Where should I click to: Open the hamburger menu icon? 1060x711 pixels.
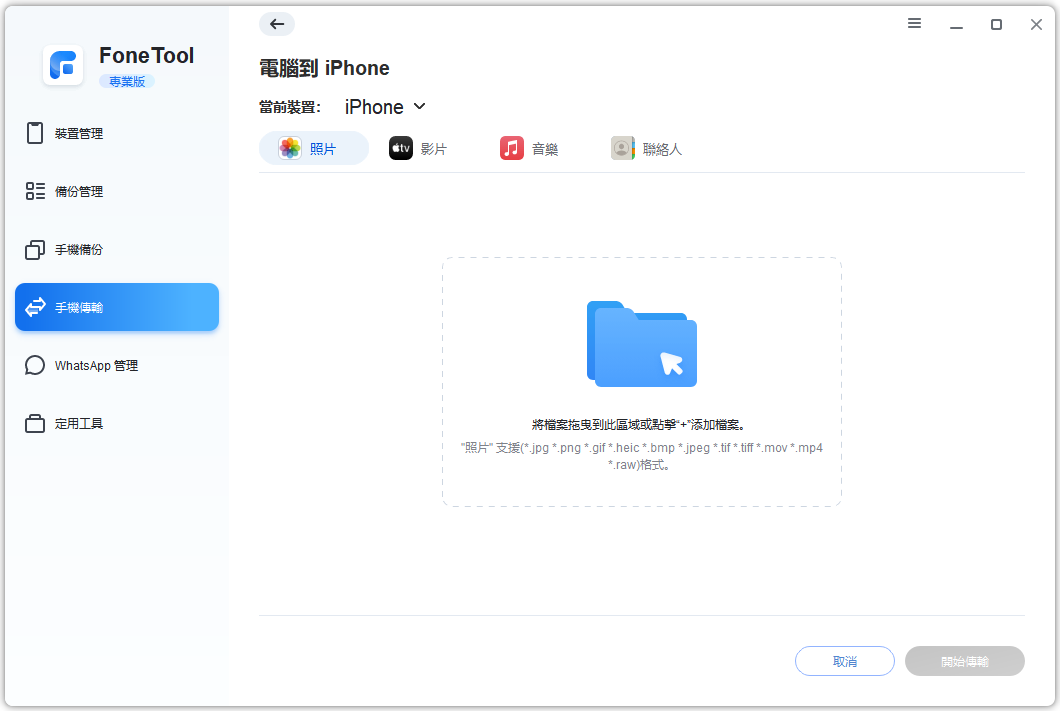pos(914,24)
